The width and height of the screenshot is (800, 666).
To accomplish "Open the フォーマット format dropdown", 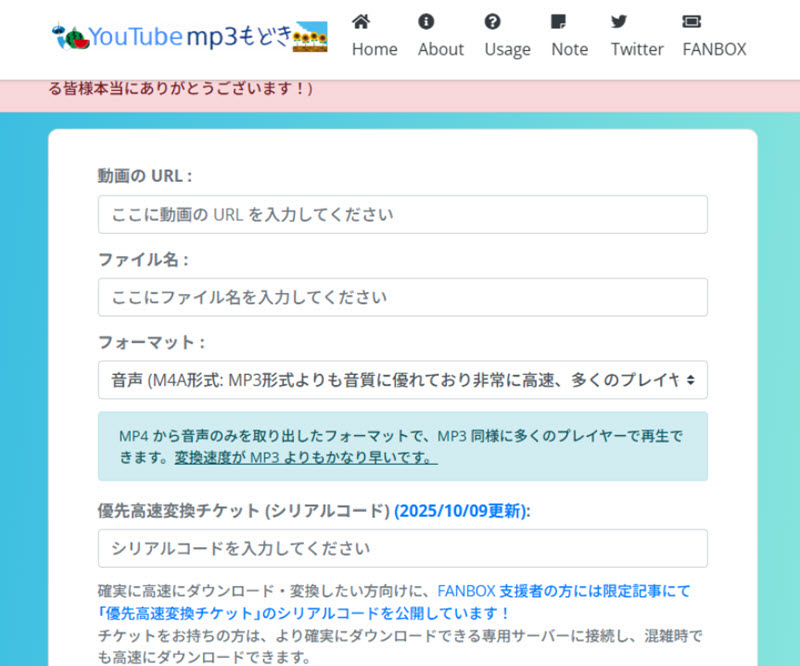I will tap(400, 380).
